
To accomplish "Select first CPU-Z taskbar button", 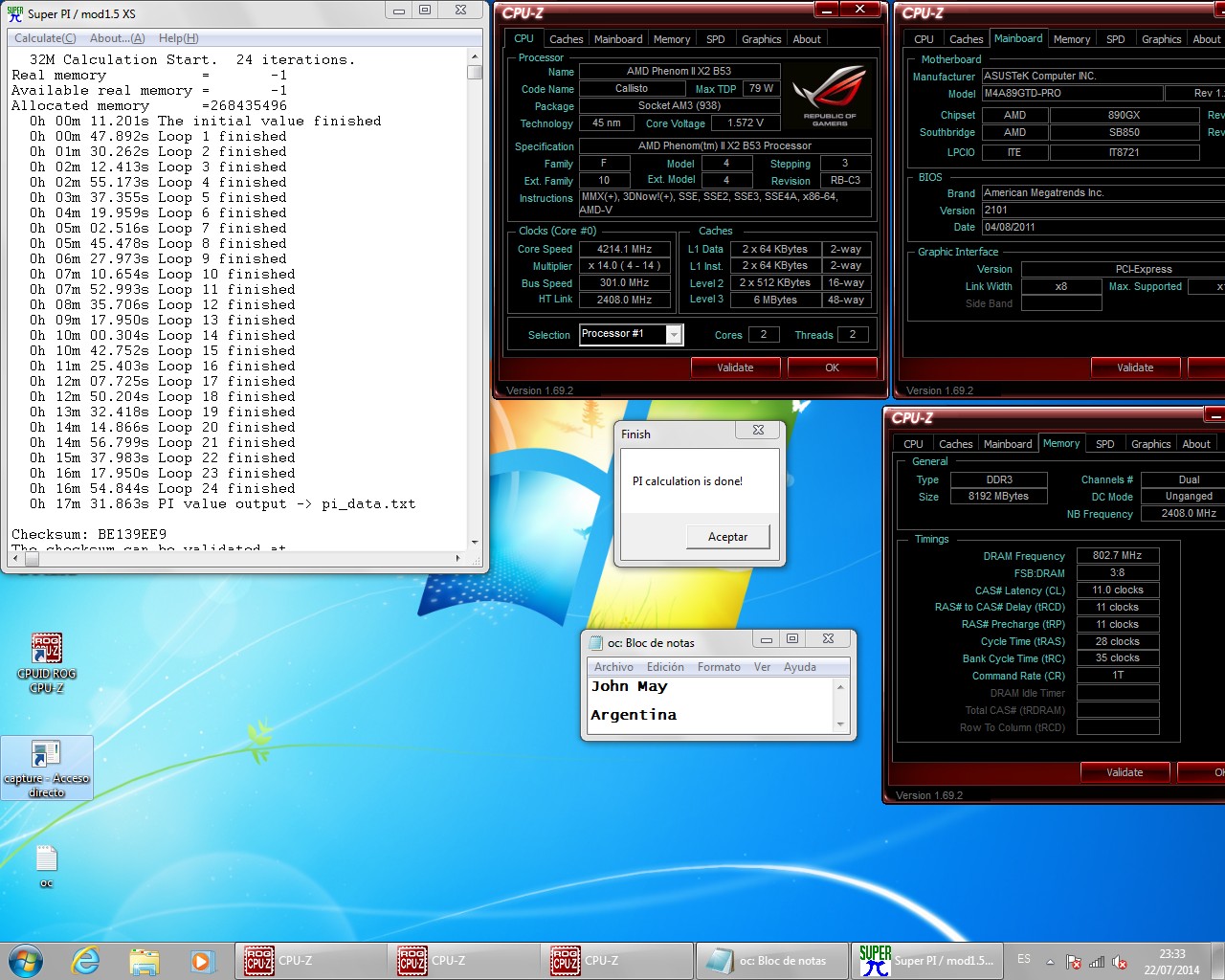I will tap(311, 961).
